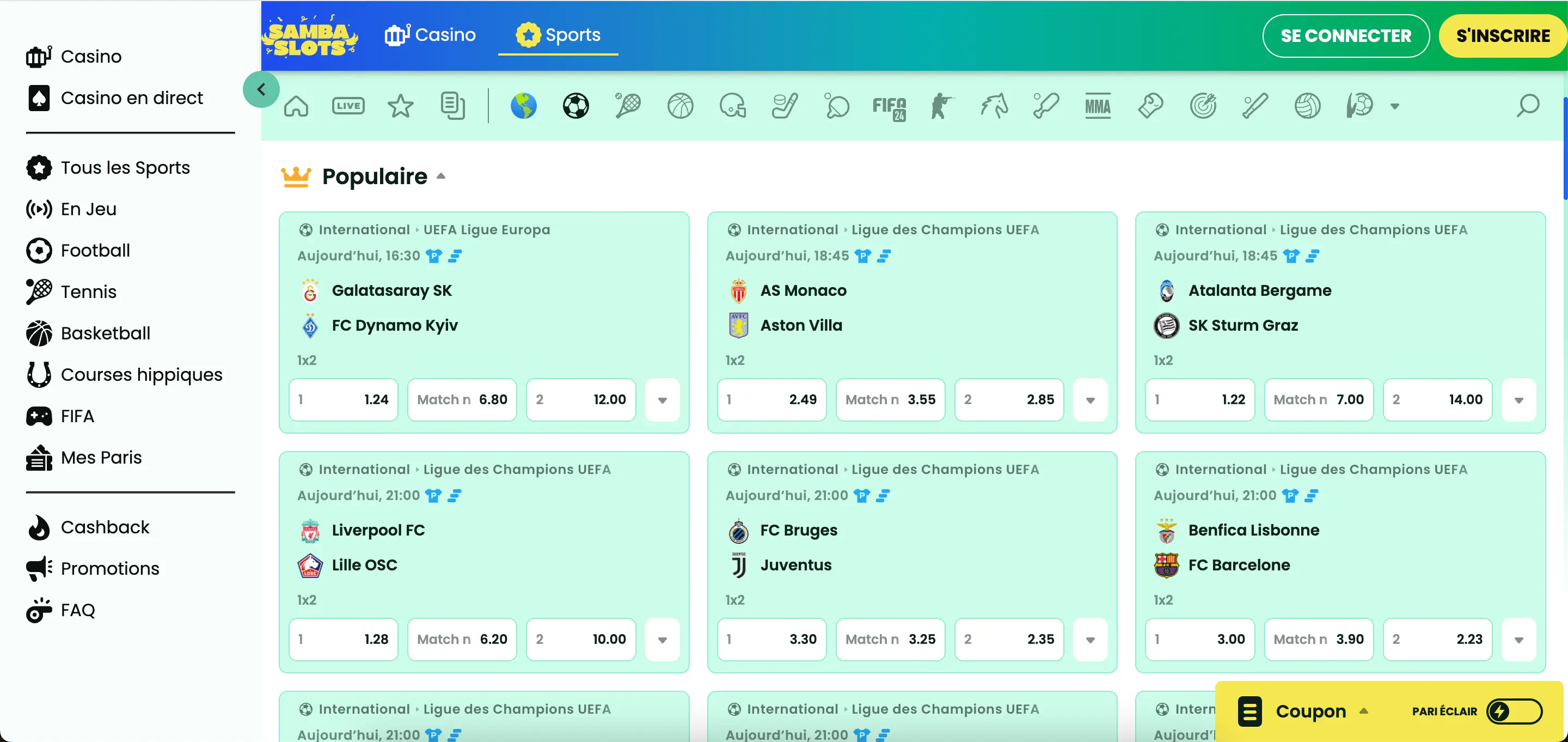Select the American football helmet icon

pyautogui.click(x=732, y=106)
